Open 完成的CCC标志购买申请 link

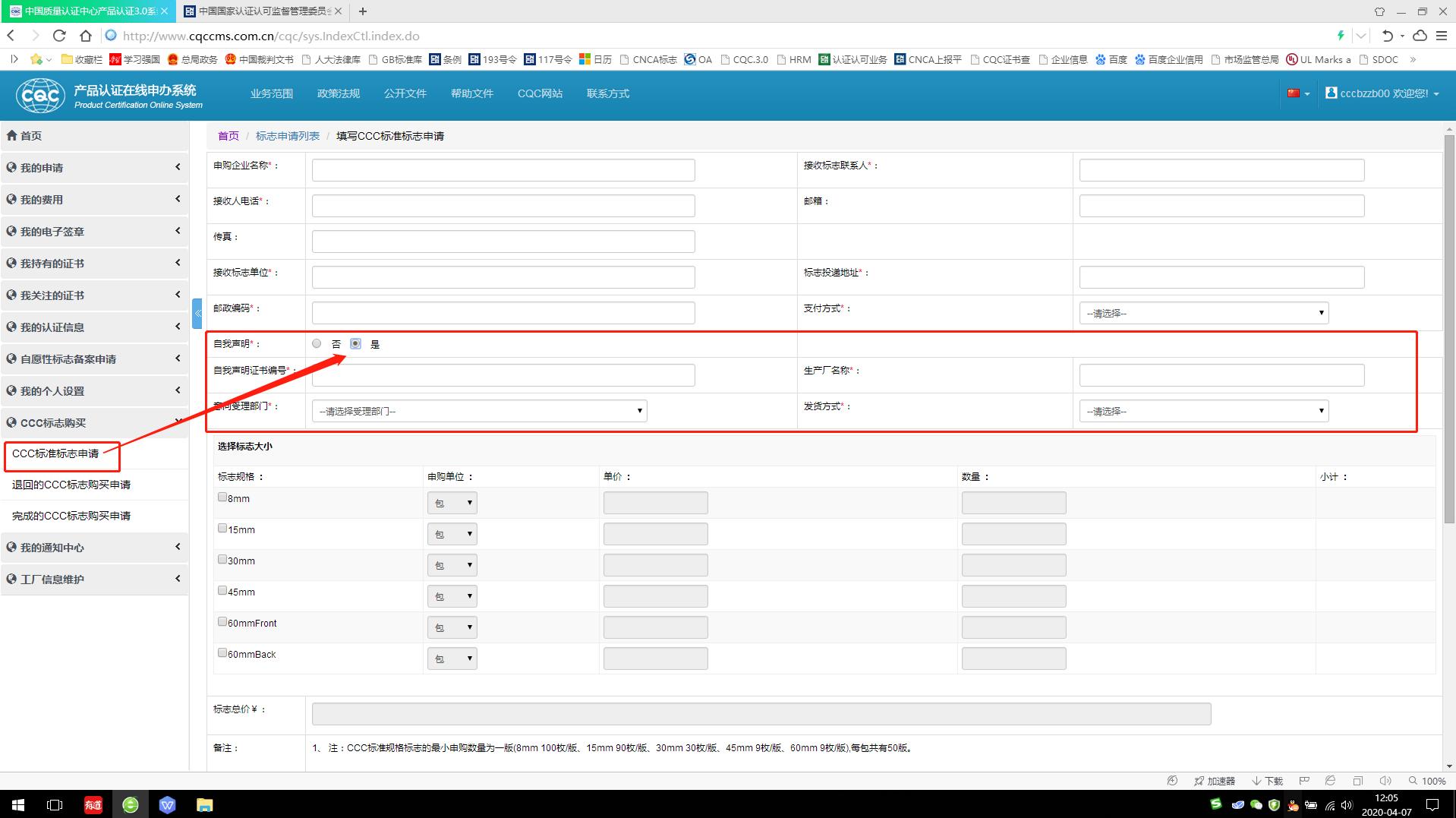click(x=71, y=516)
